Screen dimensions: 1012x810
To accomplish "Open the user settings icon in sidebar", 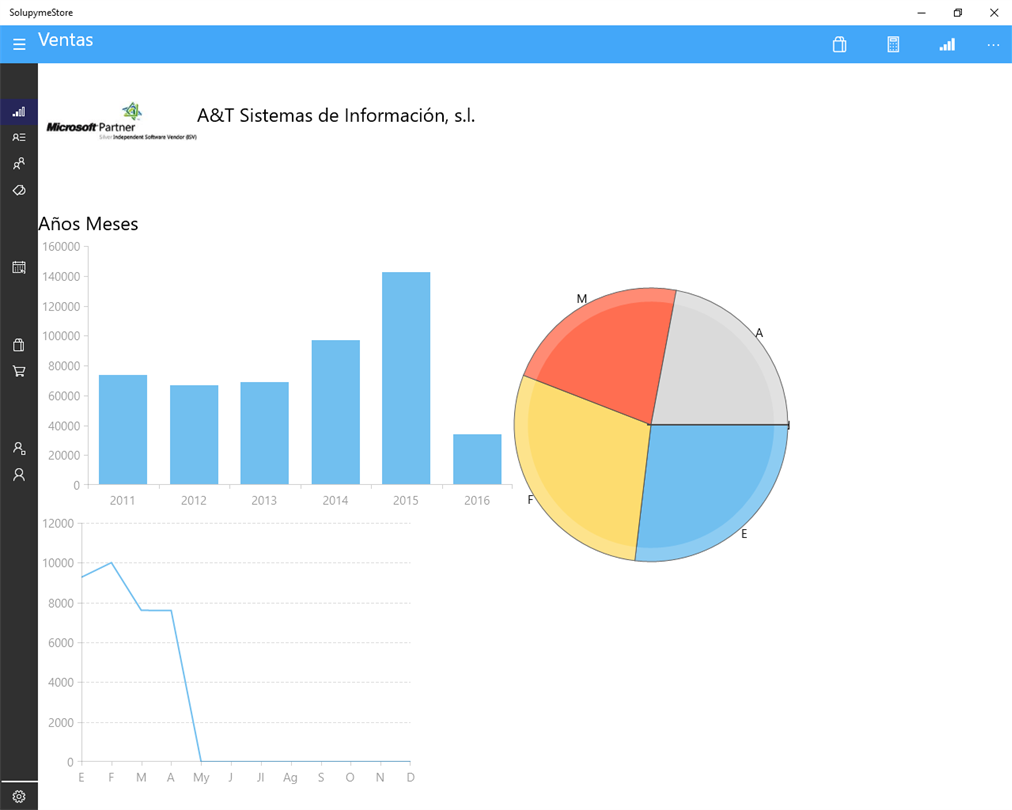I will click(19, 448).
